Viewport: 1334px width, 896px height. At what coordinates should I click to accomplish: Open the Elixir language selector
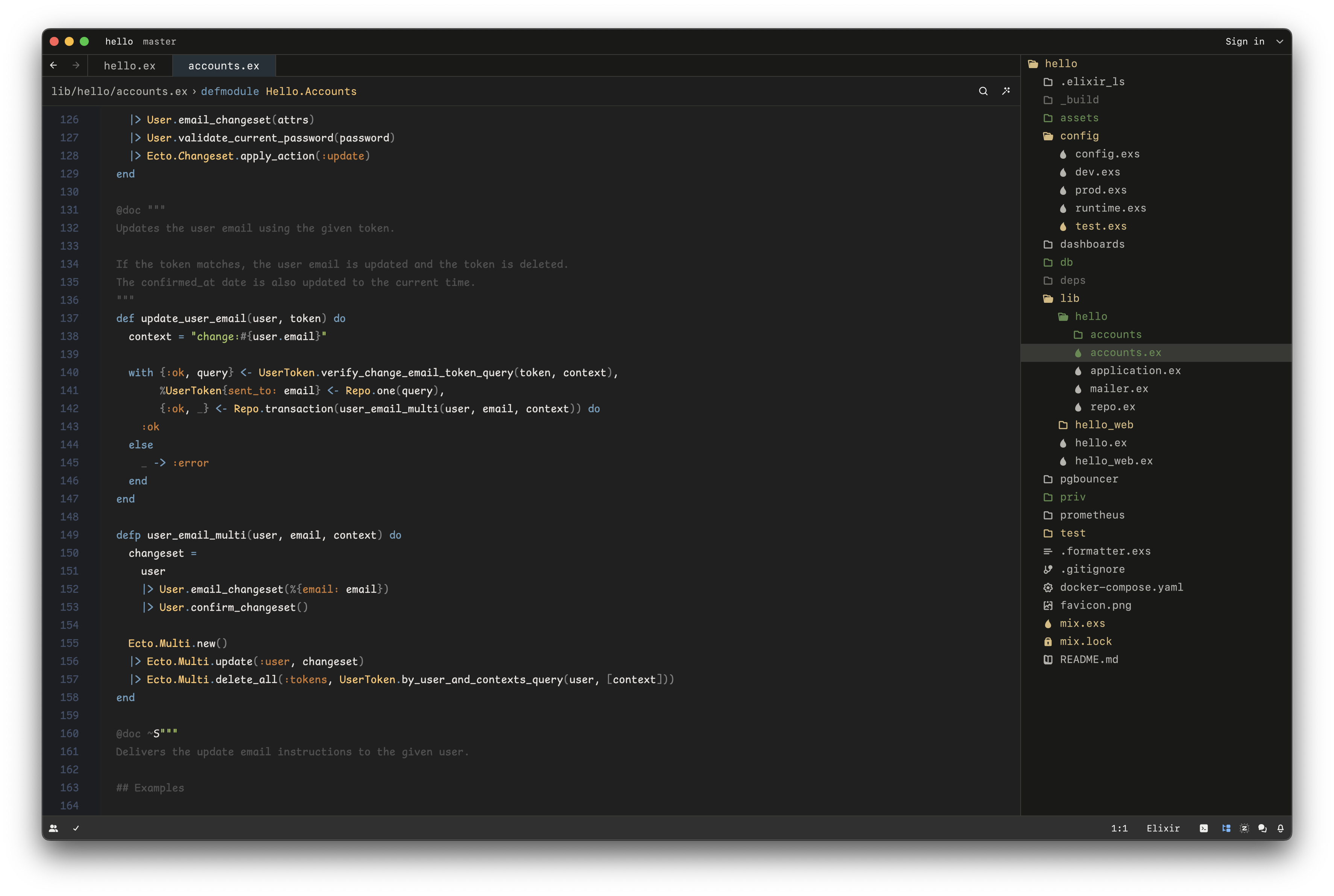(1162, 828)
